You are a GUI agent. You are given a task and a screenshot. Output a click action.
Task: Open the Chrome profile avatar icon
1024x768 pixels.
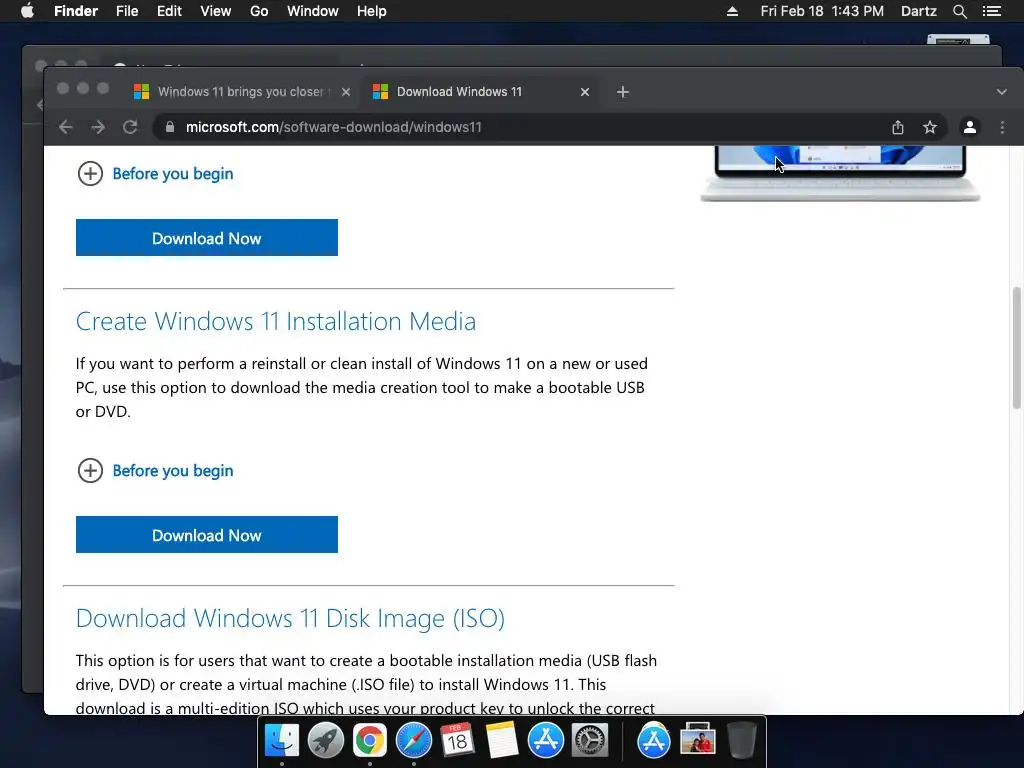click(x=970, y=127)
